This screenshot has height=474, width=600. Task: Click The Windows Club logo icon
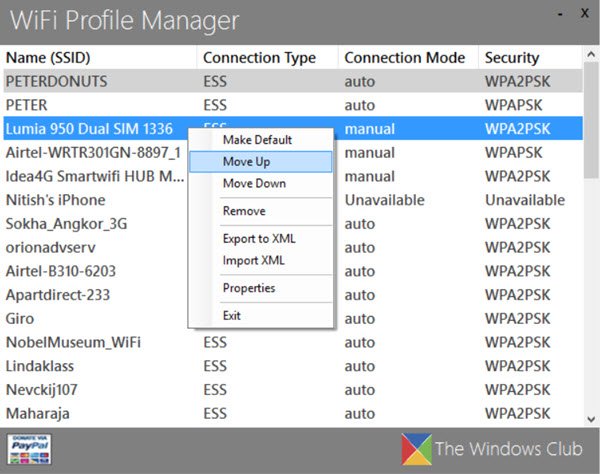[415, 448]
